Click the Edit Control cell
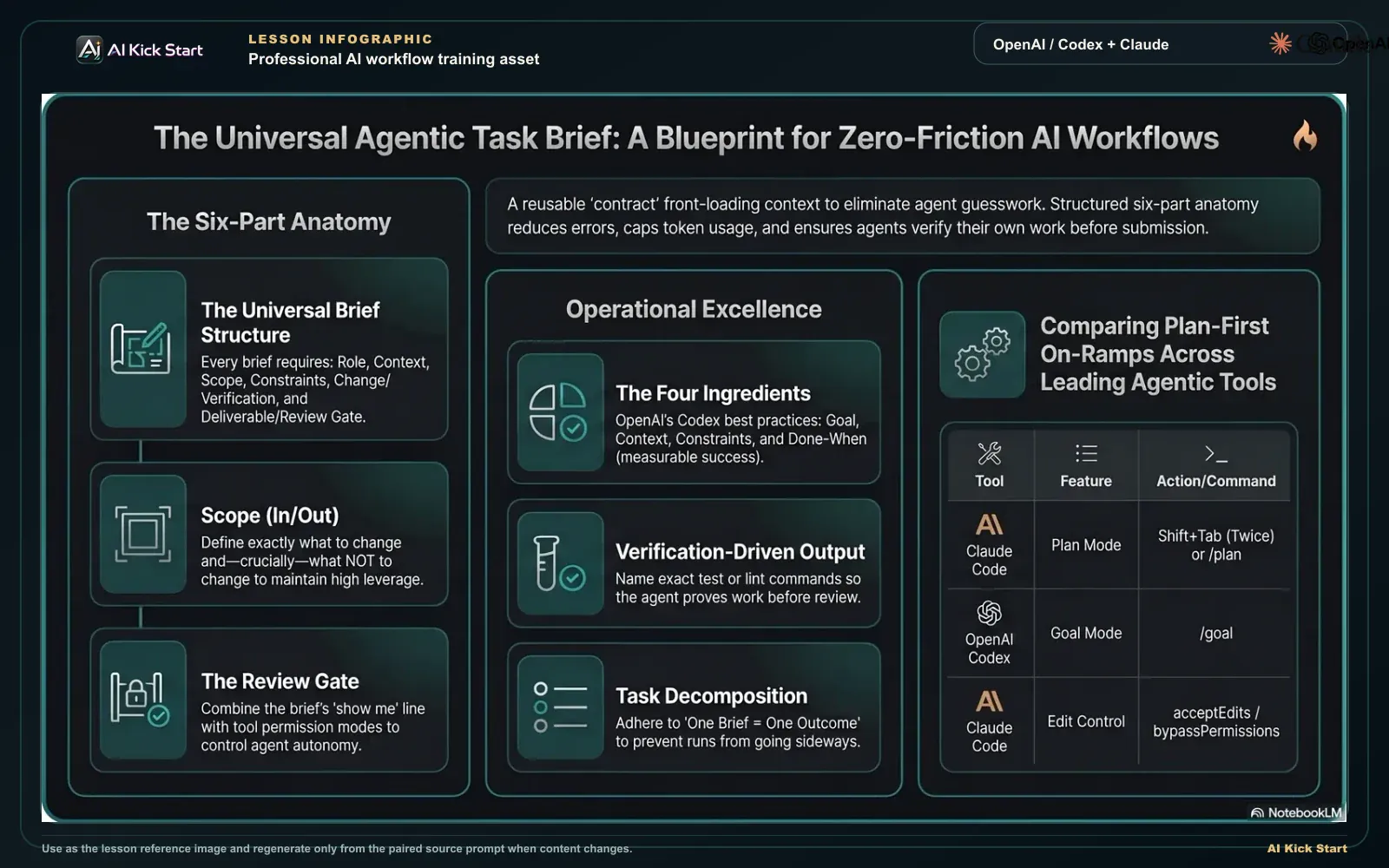1389x868 pixels. point(1086,721)
